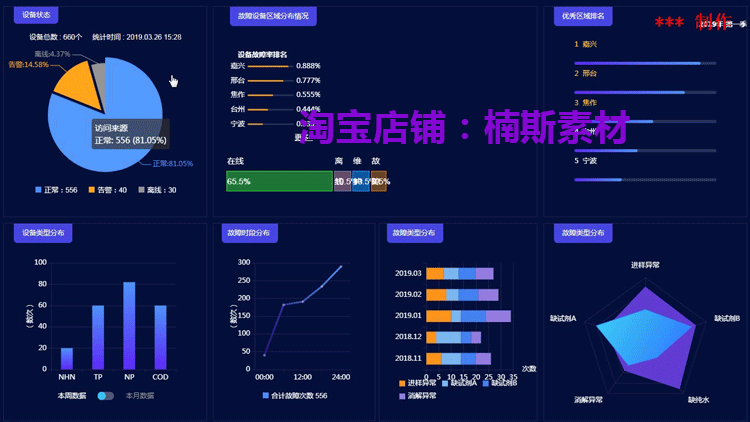750x422 pixels.
Task: Click the orange 告警 pie slice
Action: 79,86
